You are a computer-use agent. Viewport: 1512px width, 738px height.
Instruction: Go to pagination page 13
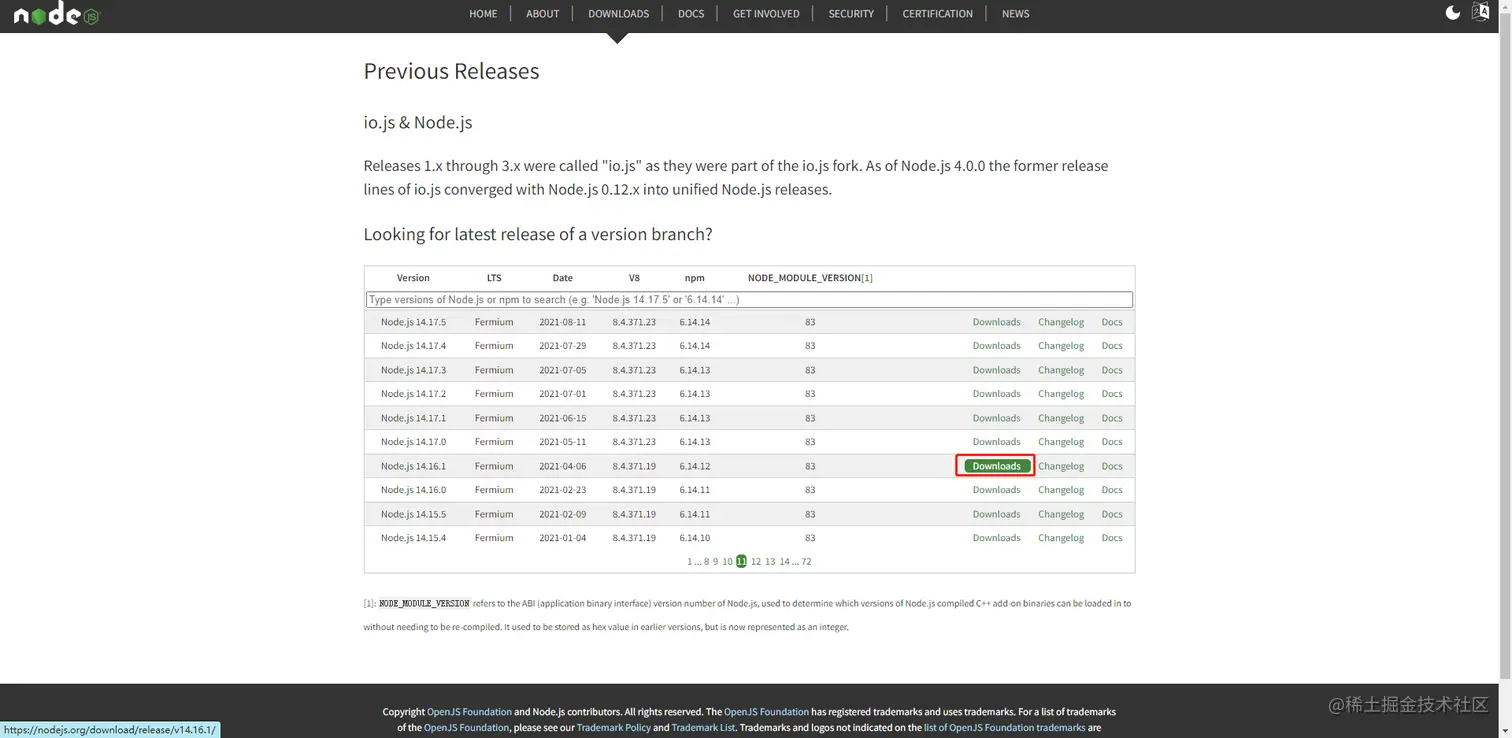pyautogui.click(x=770, y=562)
